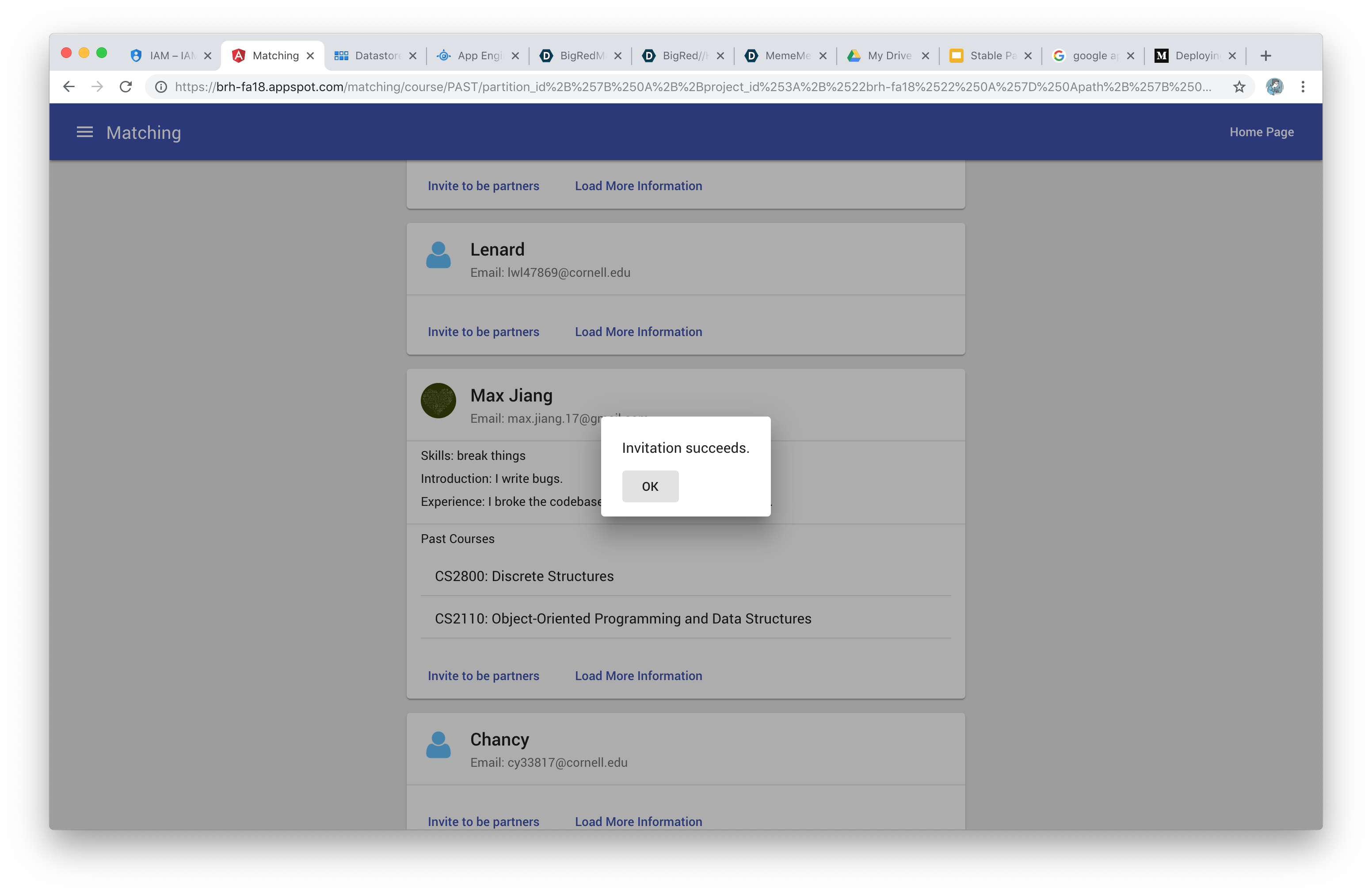
Task: Click the Chrome profile avatar
Action: 1274,87
